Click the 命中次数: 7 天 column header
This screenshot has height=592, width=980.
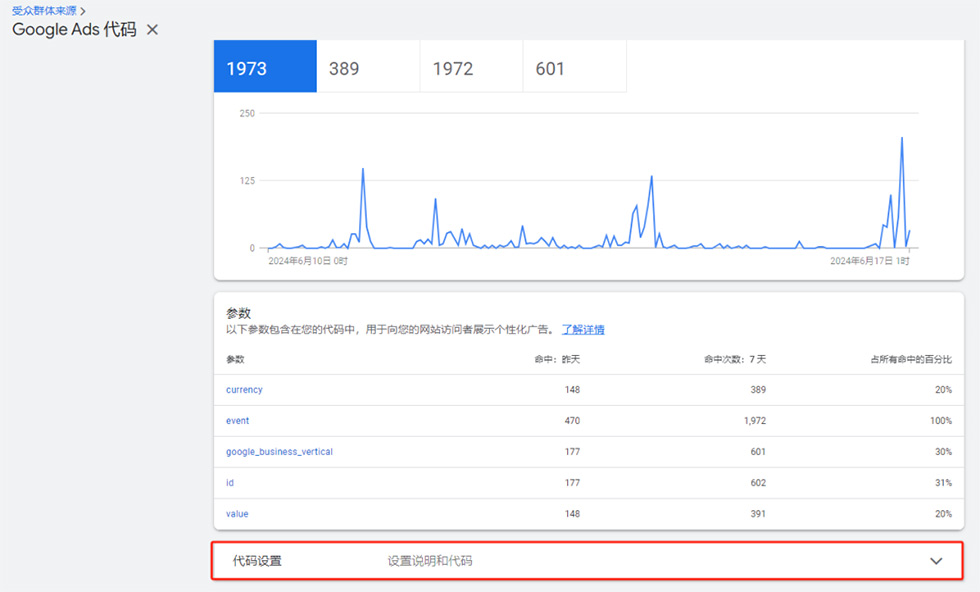(735, 359)
